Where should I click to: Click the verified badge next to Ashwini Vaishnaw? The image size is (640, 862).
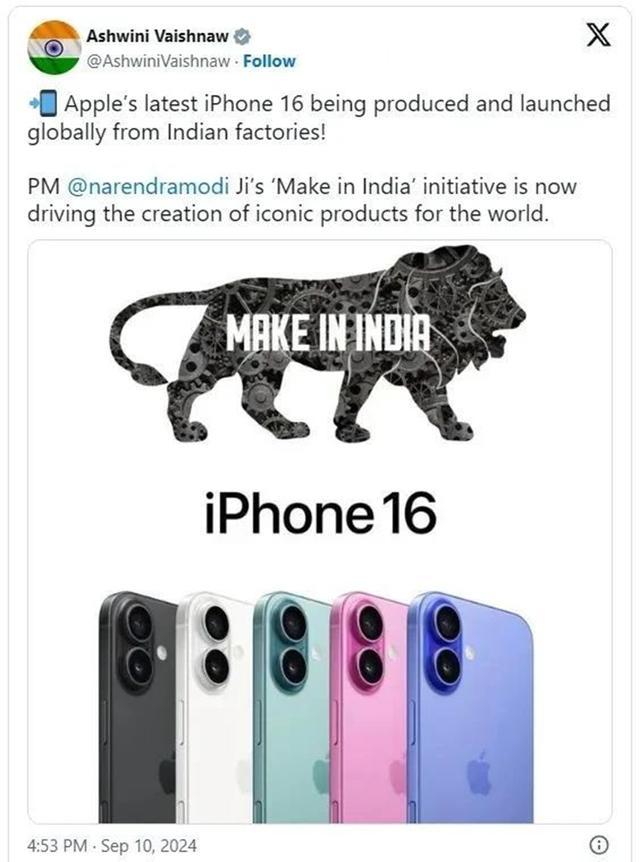(242, 37)
